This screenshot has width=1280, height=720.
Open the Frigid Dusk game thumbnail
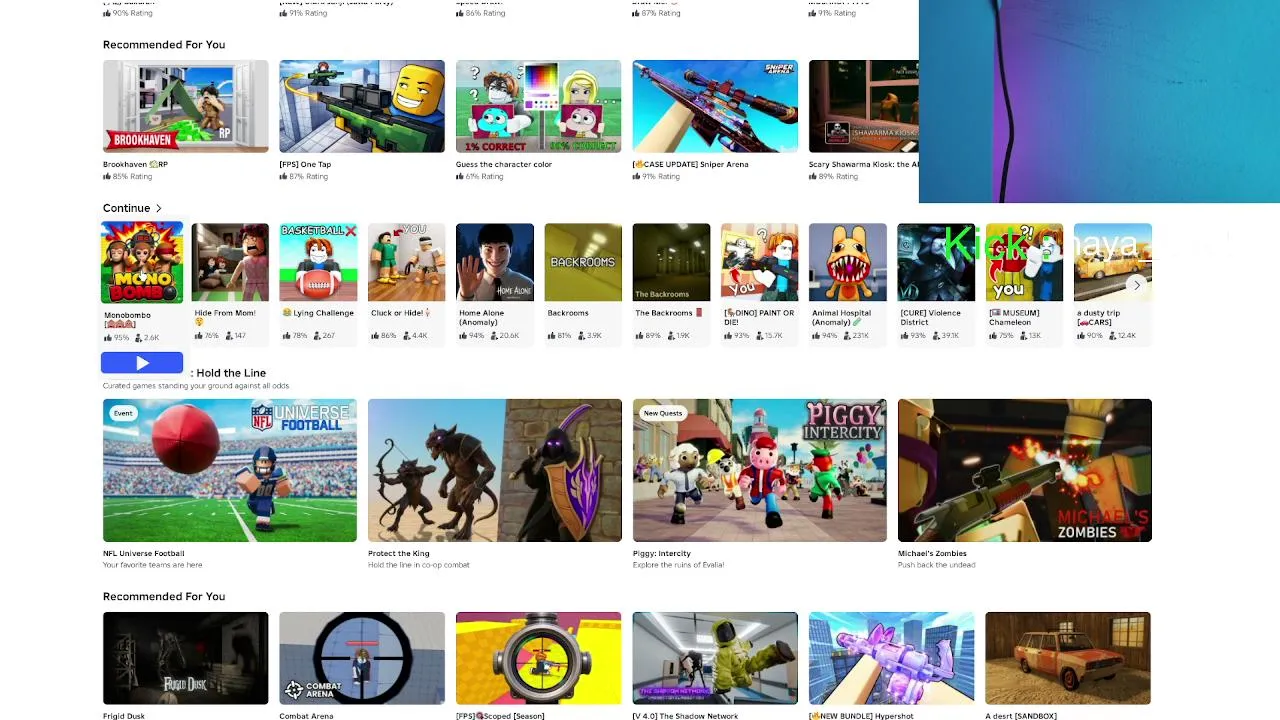pyautogui.click(x=185, y=658)
